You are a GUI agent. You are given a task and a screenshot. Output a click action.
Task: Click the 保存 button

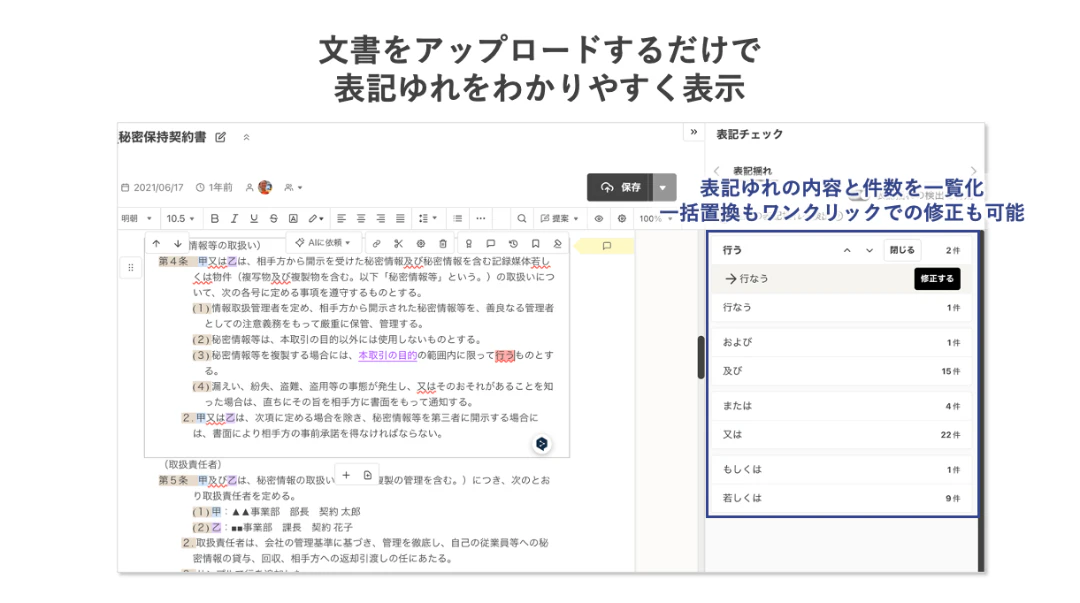point(621,187)
